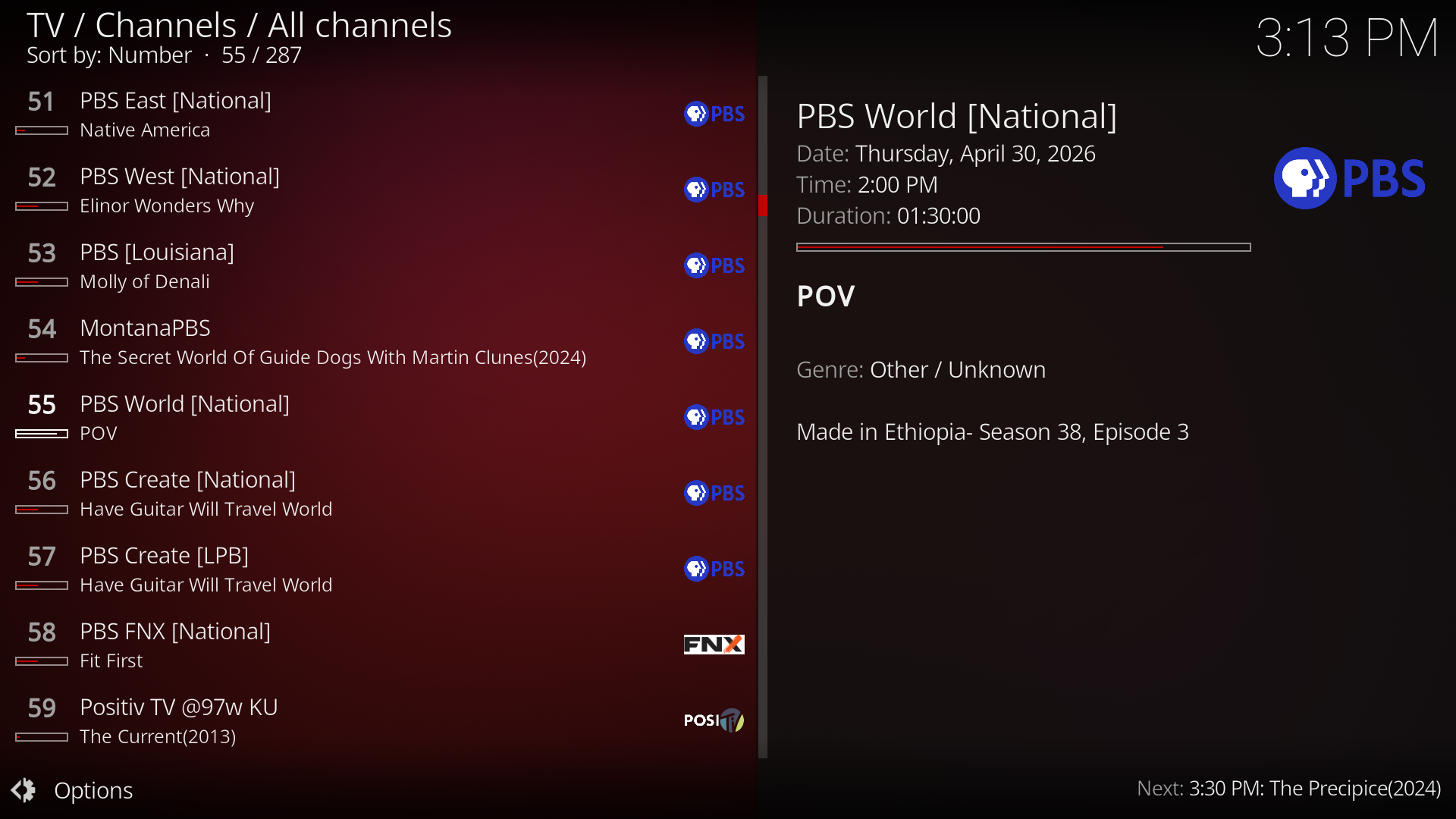Click Made in Ethiopia episode description

click(993, 431)
